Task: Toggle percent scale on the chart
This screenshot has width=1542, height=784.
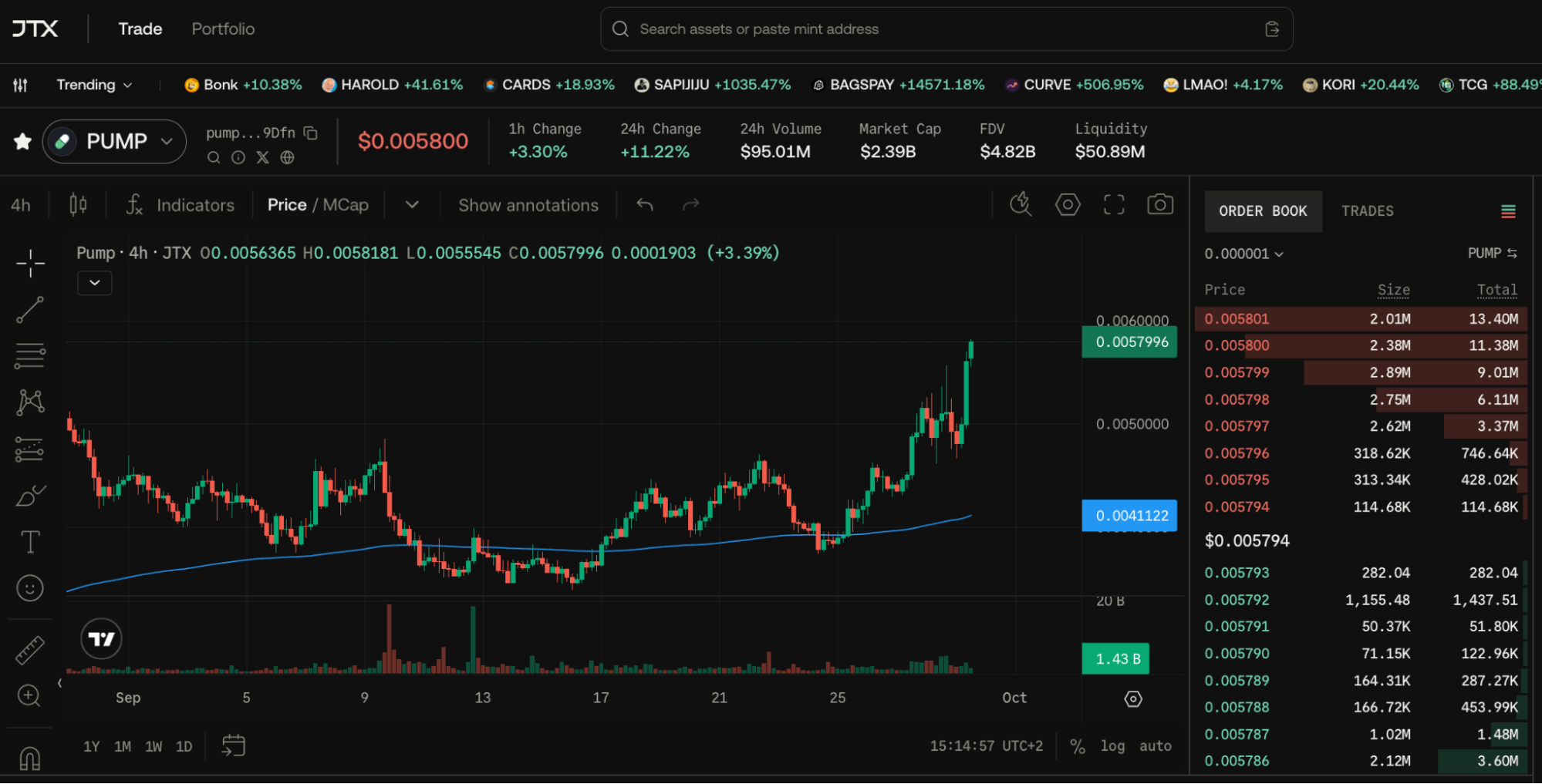Action: click(x=1078, y=746)
